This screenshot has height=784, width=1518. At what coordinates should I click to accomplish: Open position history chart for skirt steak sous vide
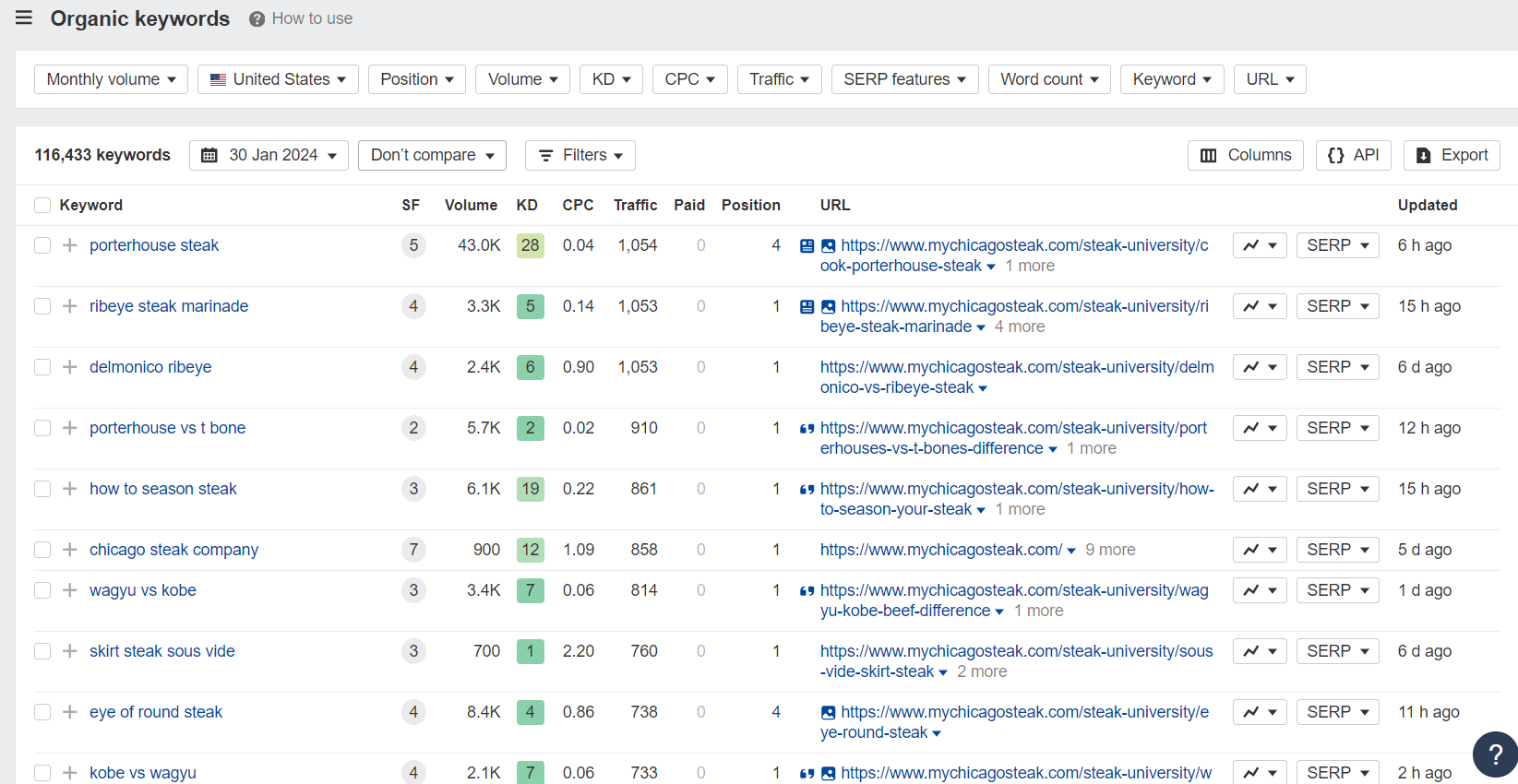pos(1260,651)
